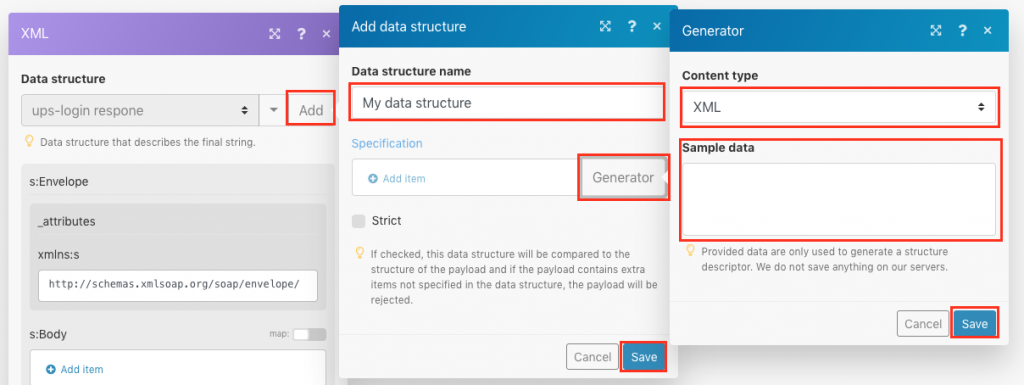Toggle the map switch for s:Body
The width and height of the screenshot is (1024, 385).
click(x=309, y=335)
